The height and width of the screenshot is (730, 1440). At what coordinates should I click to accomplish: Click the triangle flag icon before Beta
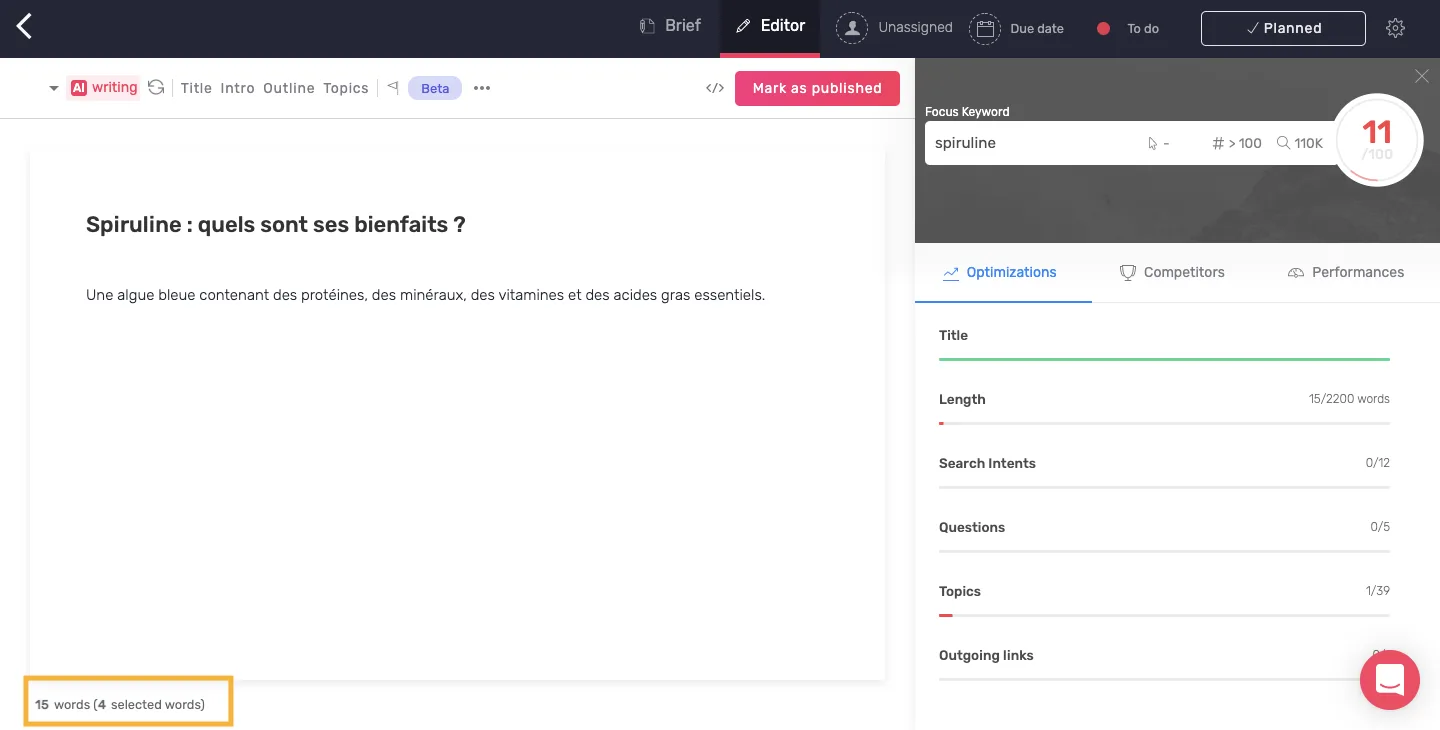click(393, 88)
